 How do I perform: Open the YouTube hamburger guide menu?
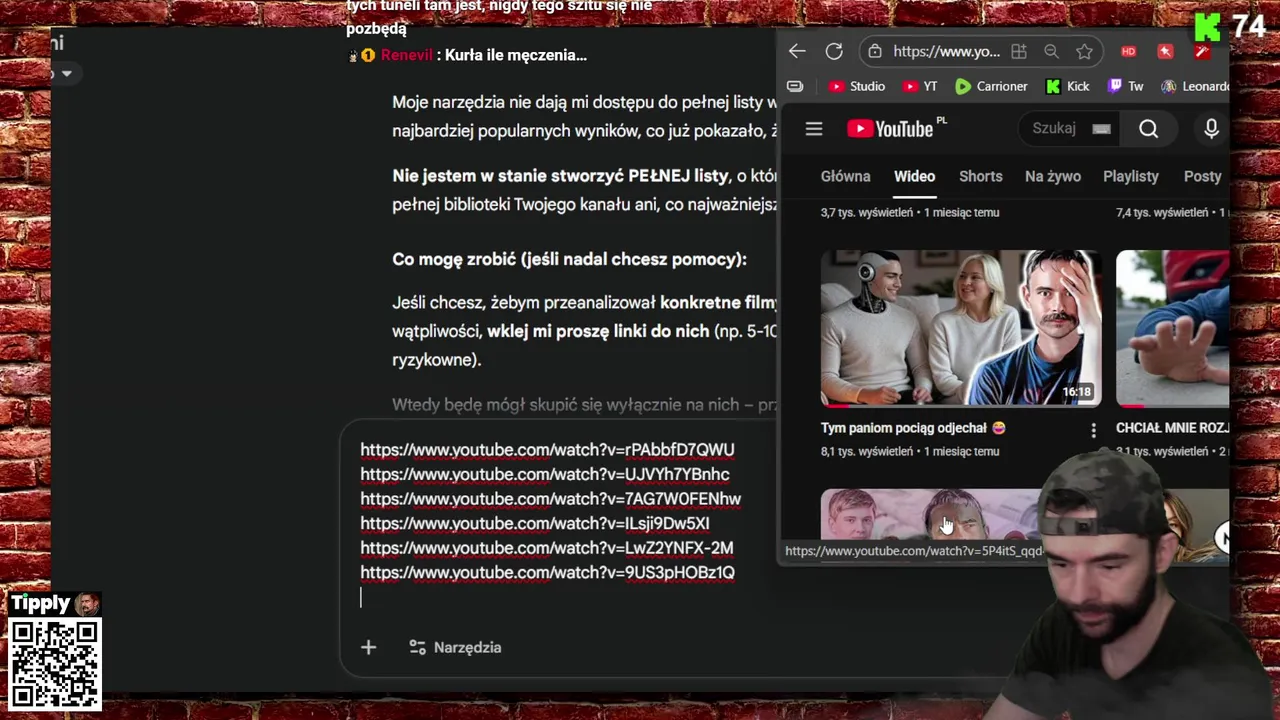(814, 129)
